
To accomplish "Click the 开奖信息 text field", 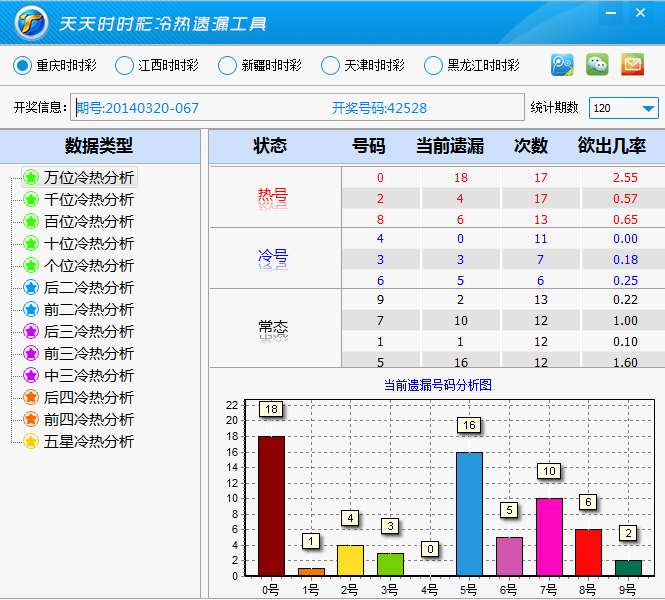I will point(297,107).
